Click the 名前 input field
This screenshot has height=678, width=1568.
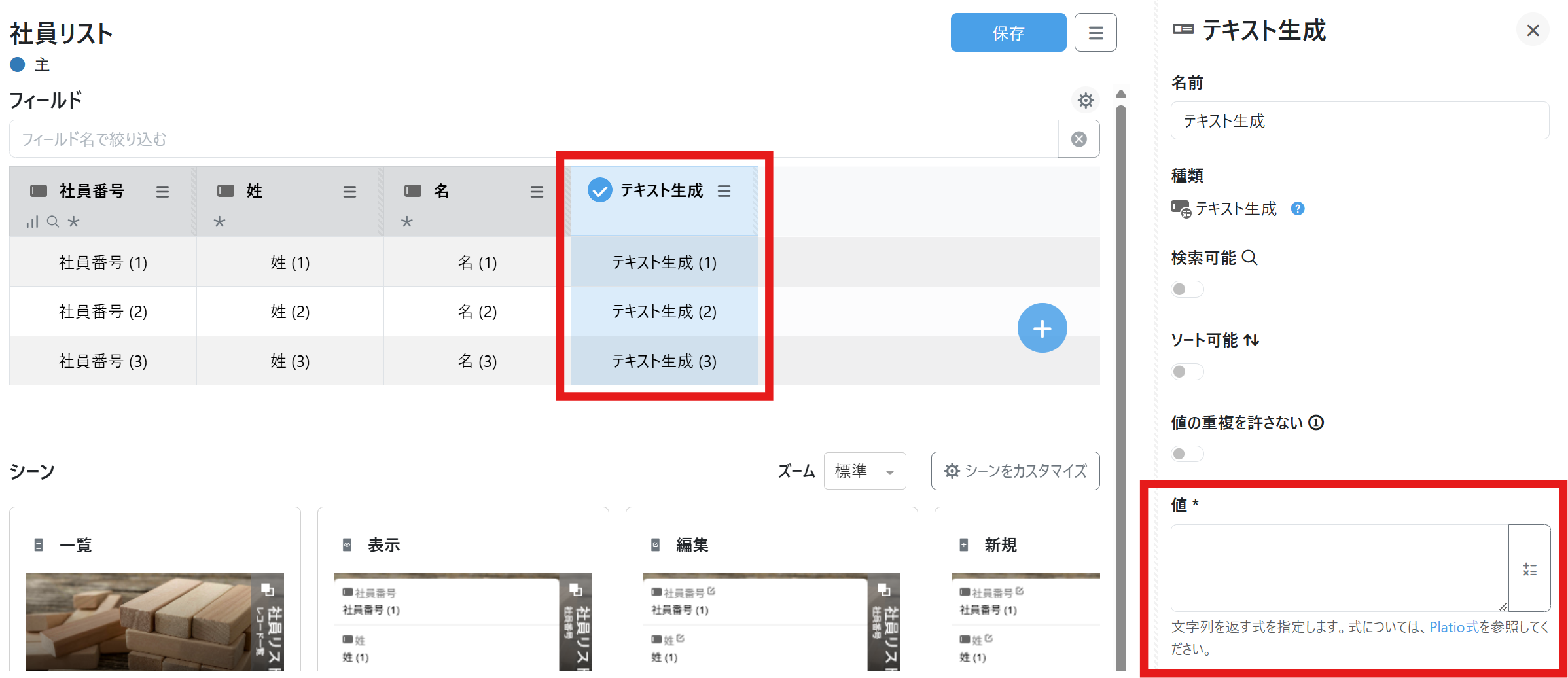pyautogui.click(x=1359, y=121)
